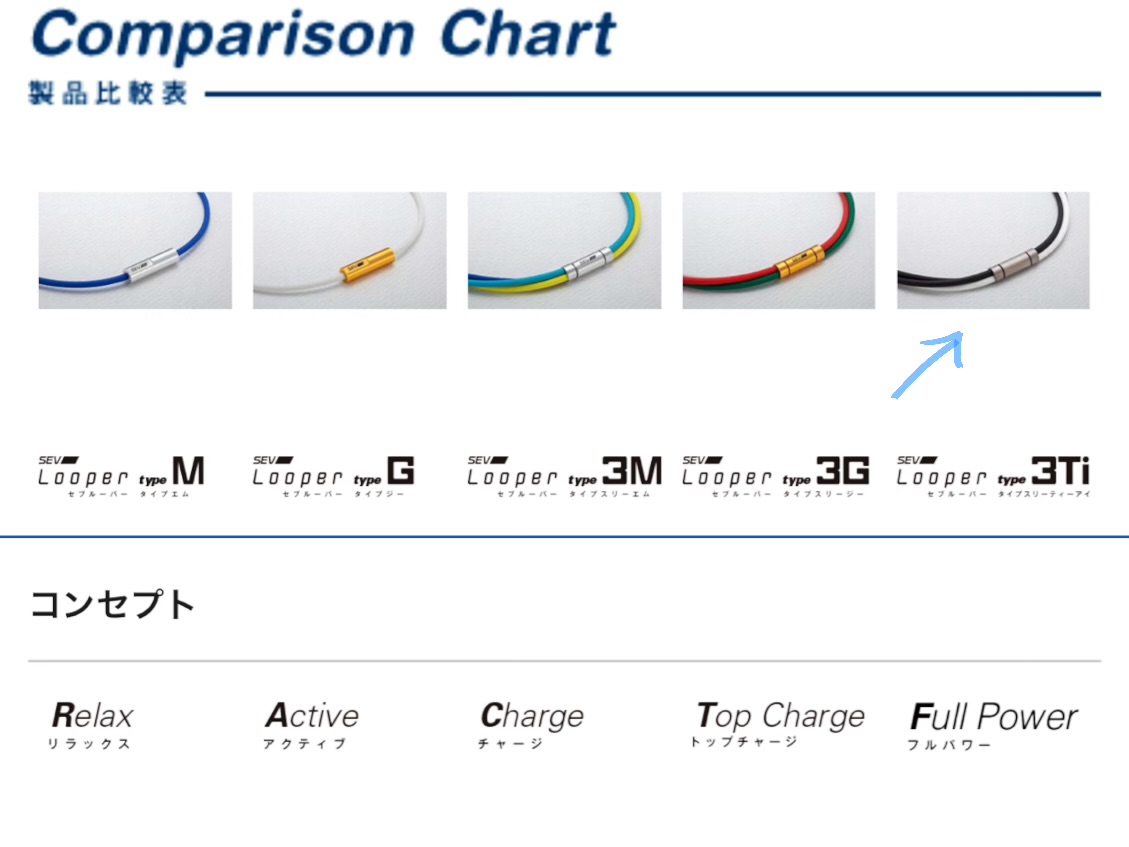Choose the SEV Looper type 3G logo

[775, 476]
